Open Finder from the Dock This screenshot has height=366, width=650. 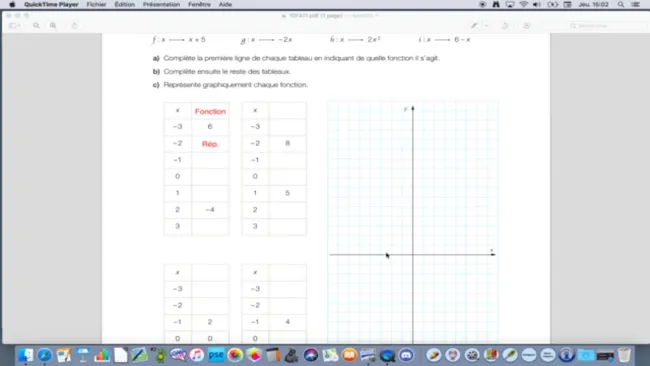(x=25, y=355)
